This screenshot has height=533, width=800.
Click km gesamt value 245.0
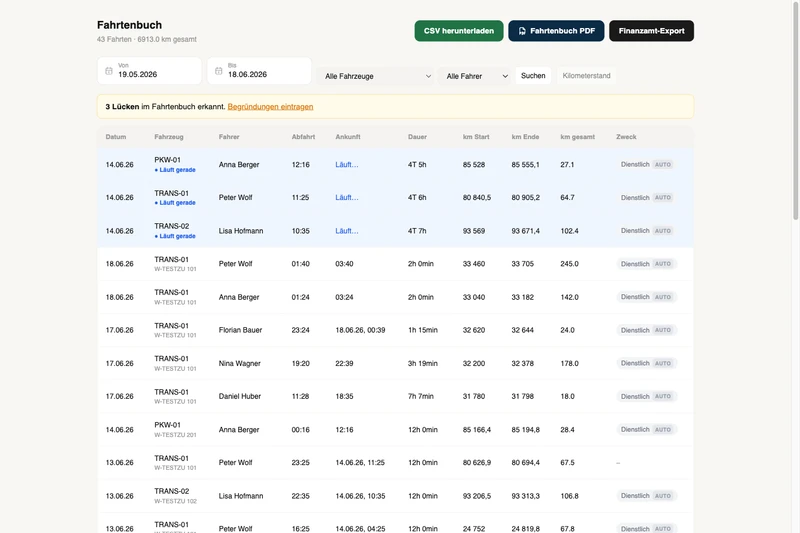point(569,264)
